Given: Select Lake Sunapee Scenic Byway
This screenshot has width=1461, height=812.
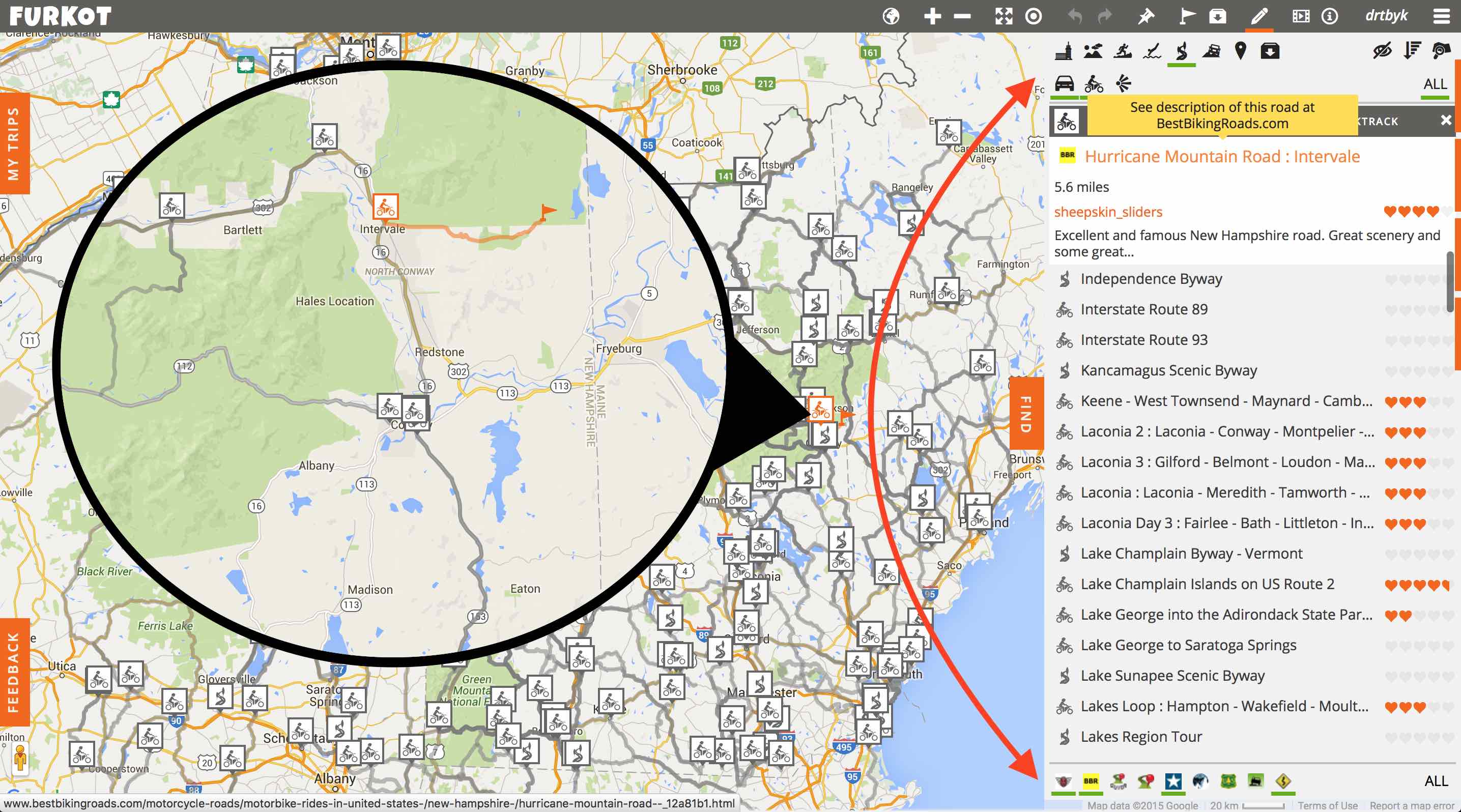Looking at the screenshot, I should pos(1172,676).
